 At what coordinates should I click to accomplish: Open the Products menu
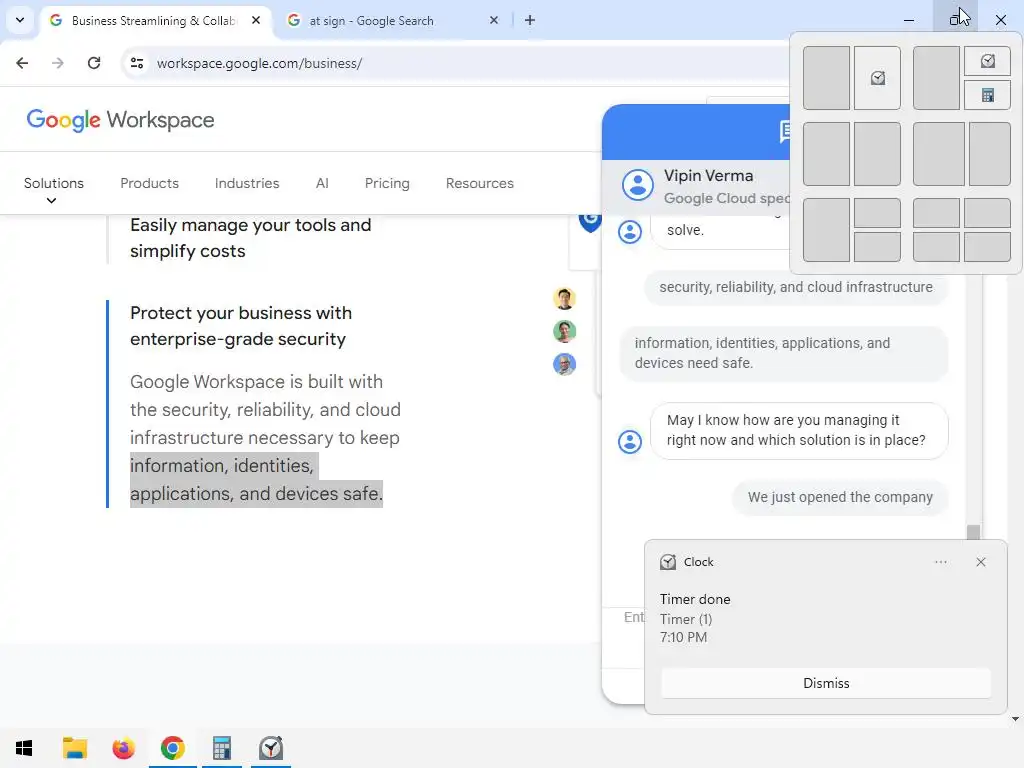[x=150, y=184]
